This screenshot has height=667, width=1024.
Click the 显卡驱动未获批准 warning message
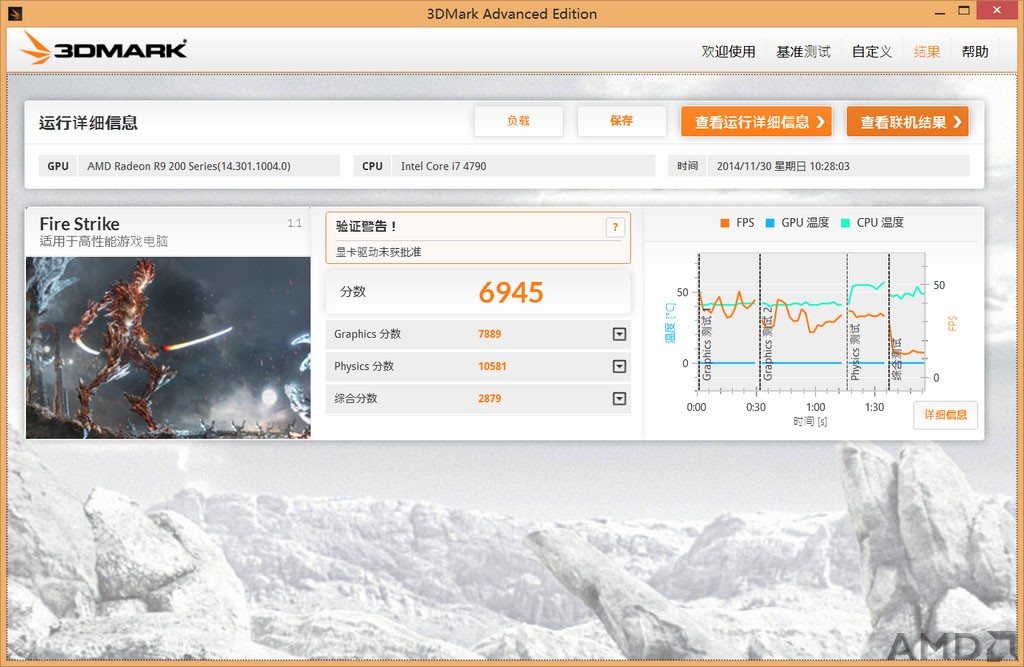pyautogui.click(x=378, y=252)
